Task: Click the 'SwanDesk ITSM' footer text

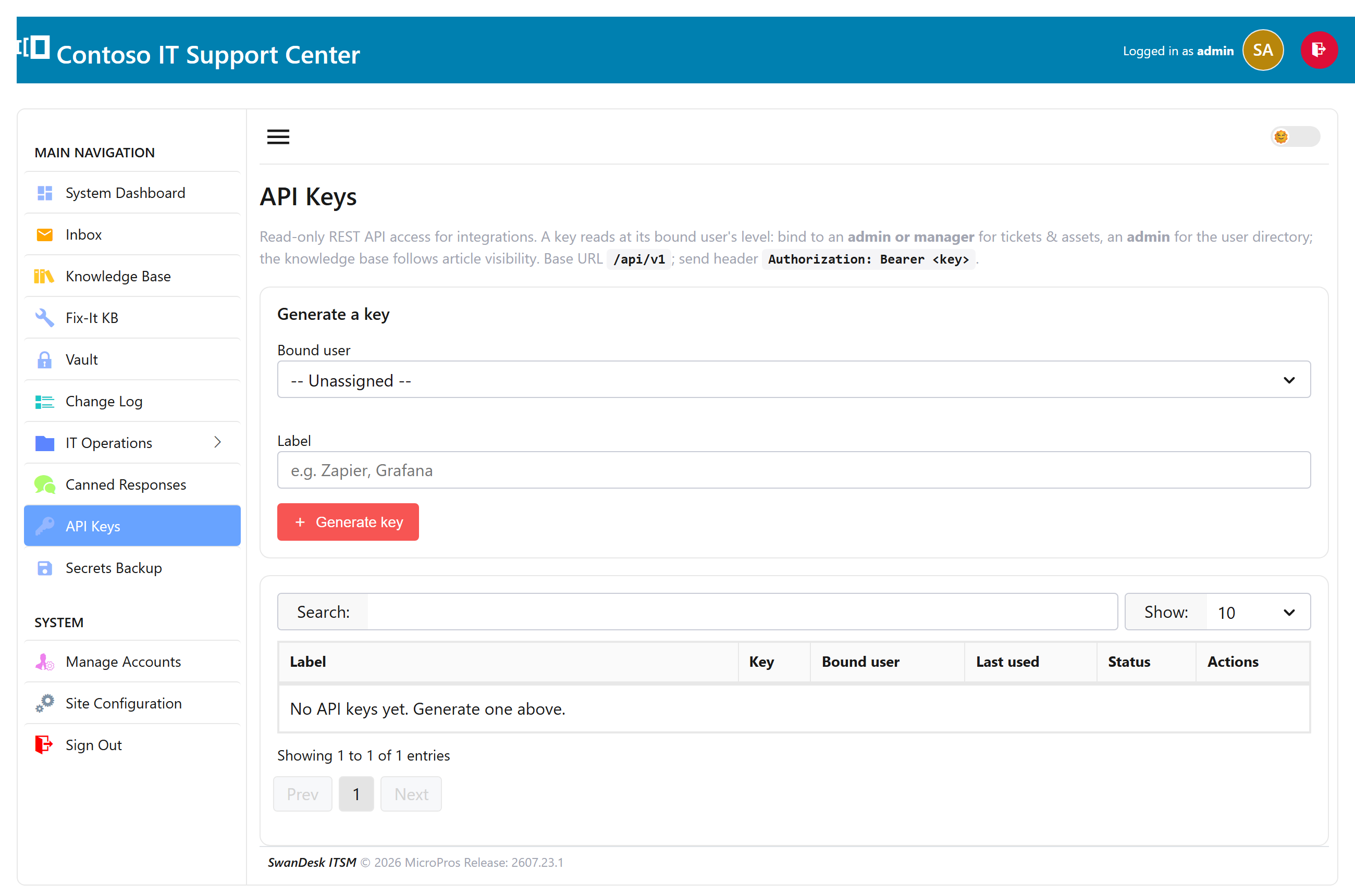Action: pyautogui.click(x=312, y=863)
